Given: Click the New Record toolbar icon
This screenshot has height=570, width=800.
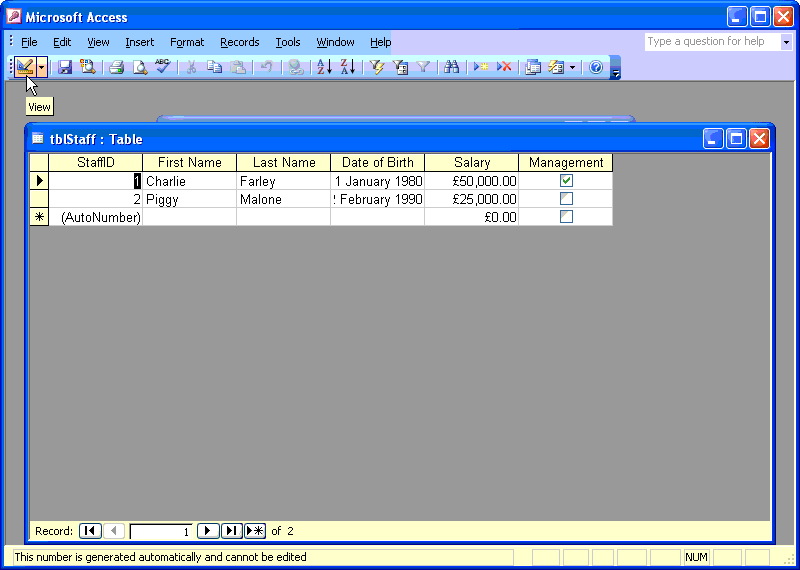Looking at the screenshot, I should (x=481, y=67).
